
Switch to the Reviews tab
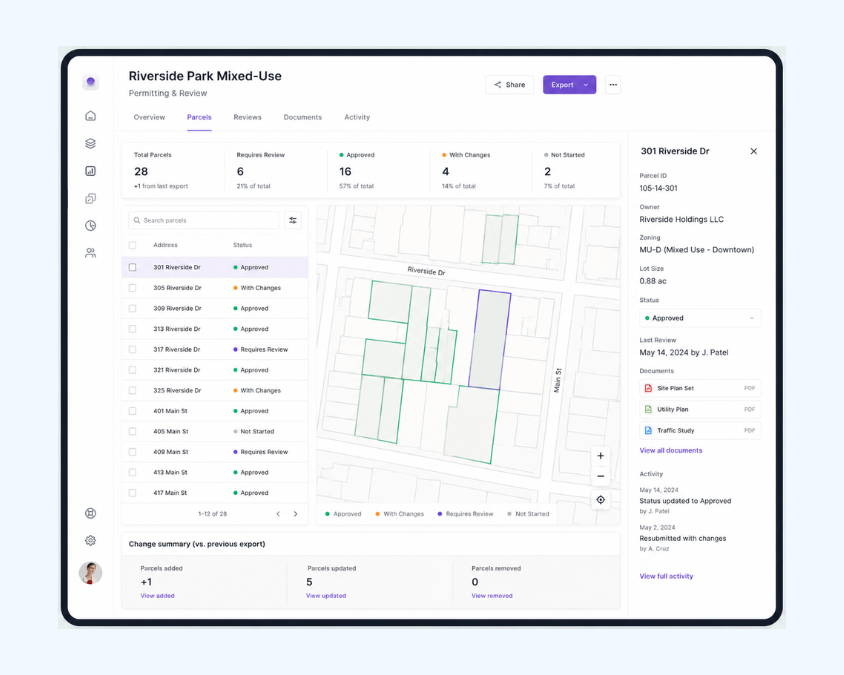click(248, 117)
